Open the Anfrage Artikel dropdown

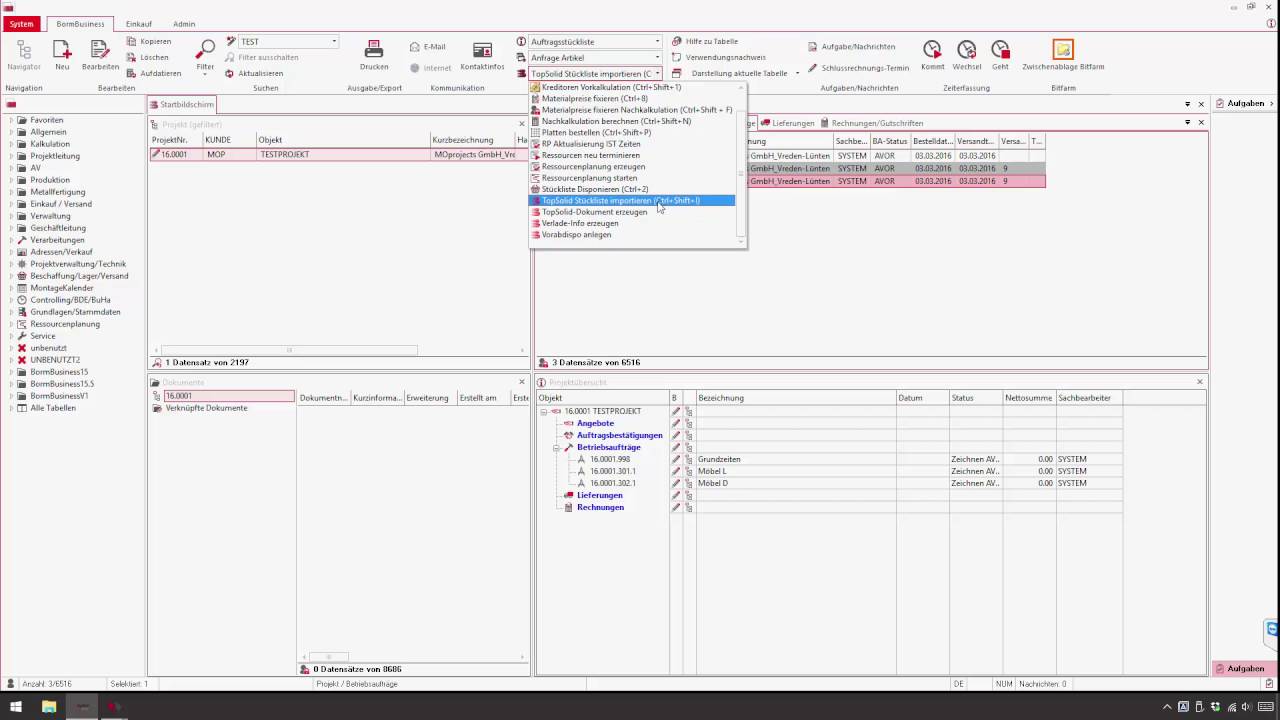tap(657, 58)
